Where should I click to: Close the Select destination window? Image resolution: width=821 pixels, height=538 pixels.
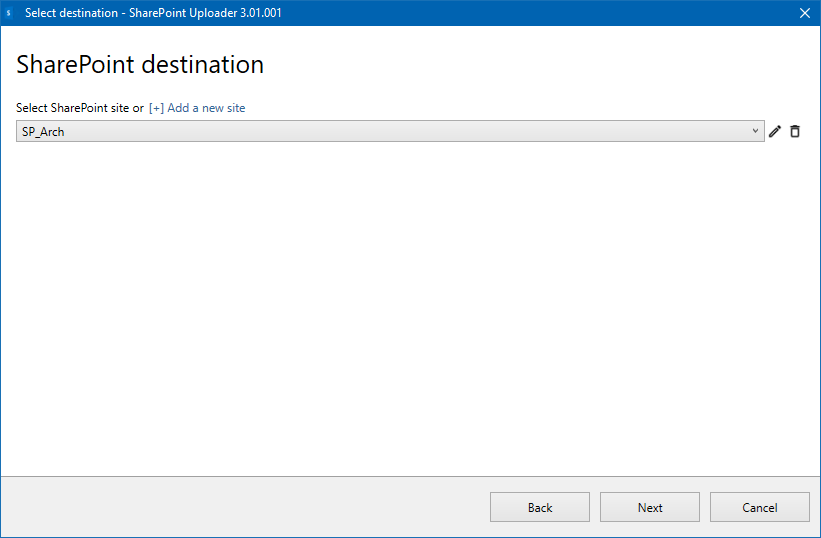(805, 13)
